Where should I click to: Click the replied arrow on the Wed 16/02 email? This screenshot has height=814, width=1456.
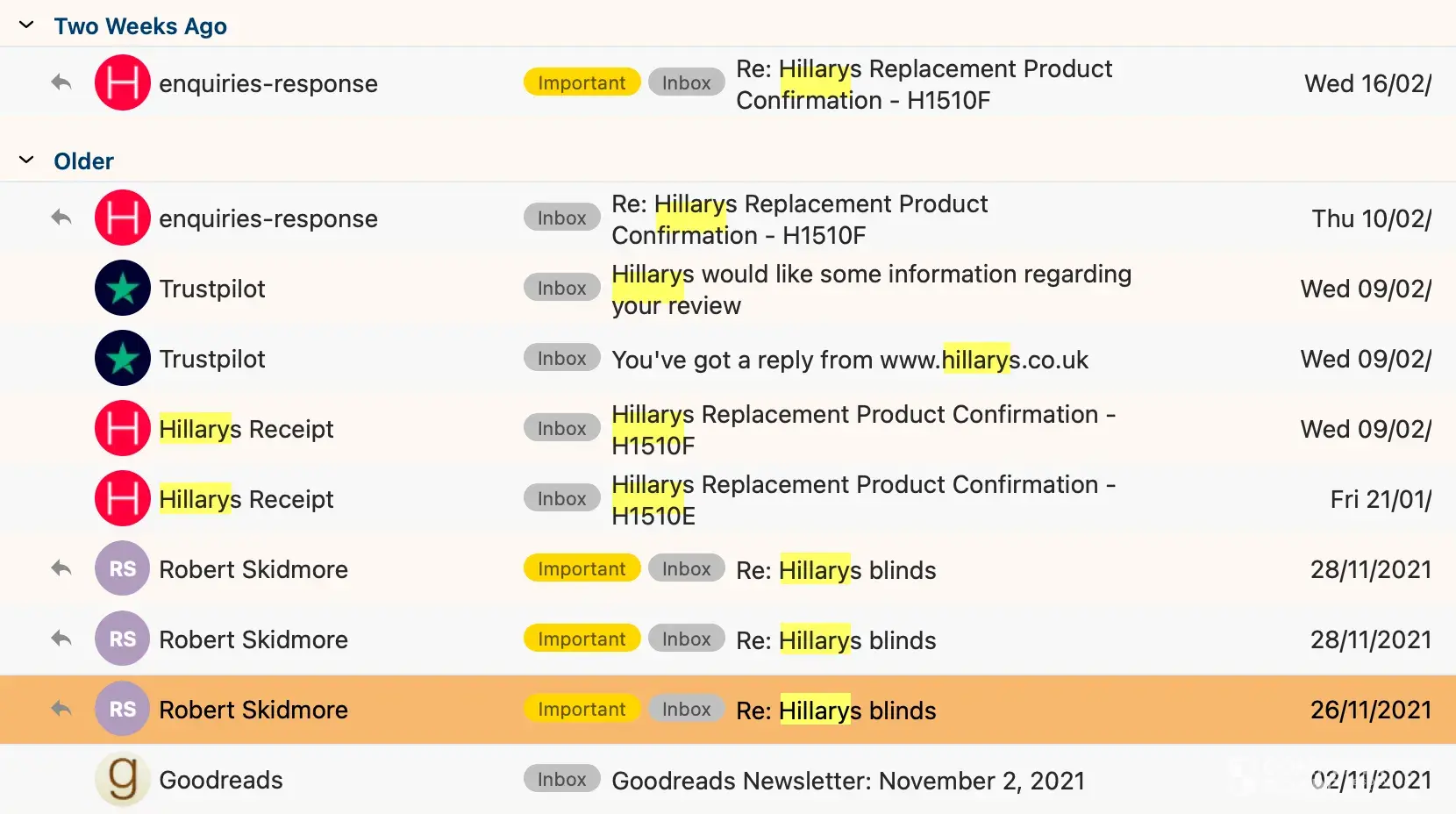click(61, 82)
